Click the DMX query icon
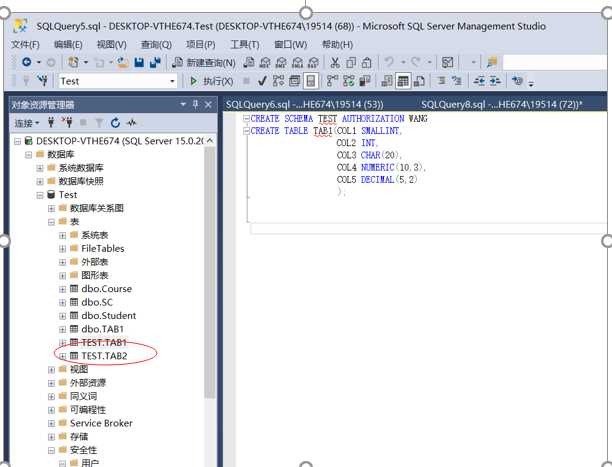The height and width of the screenshot is (467, 612). pos(281,62)
